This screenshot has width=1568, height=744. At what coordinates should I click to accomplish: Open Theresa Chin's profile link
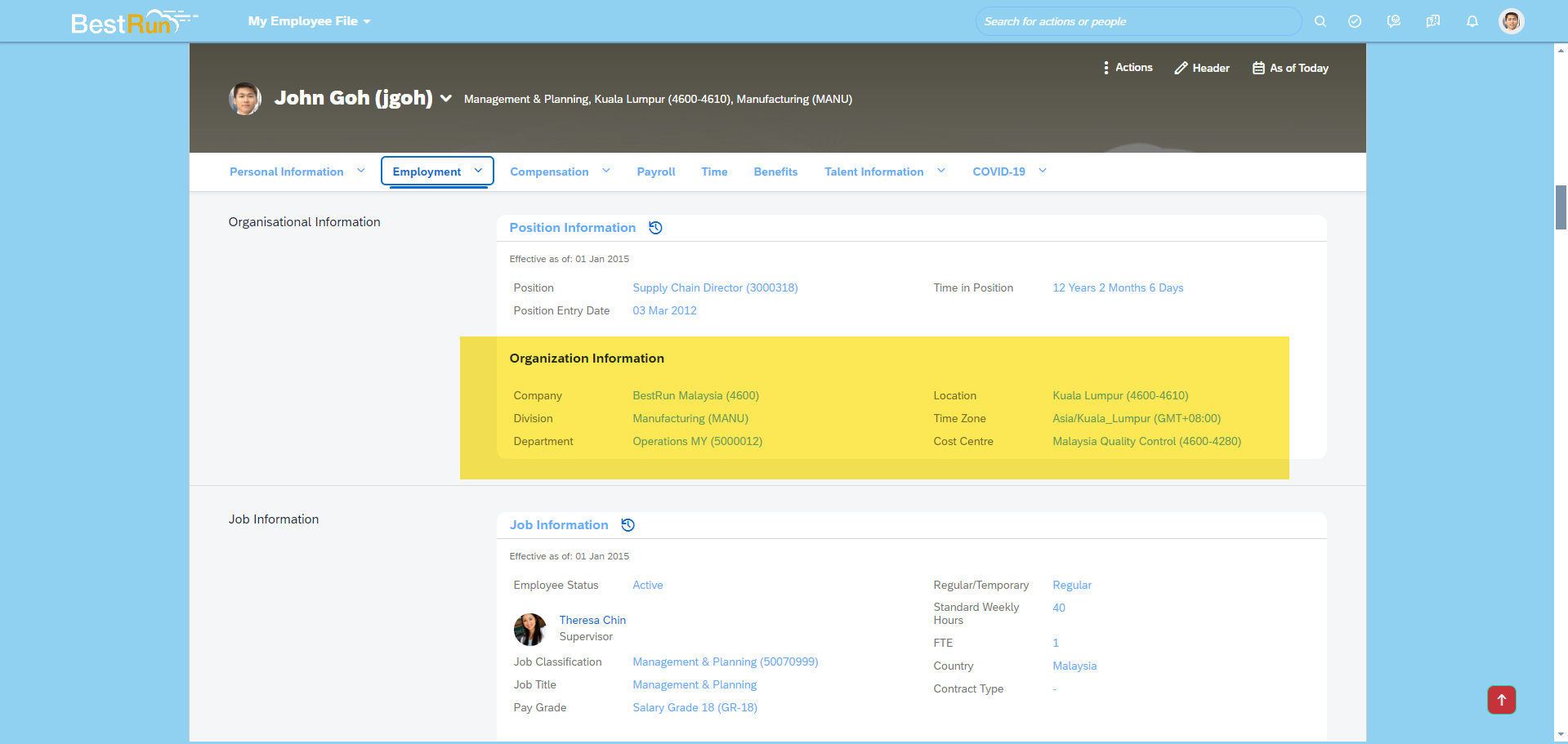pyautogui.click(x=592, y=620)
